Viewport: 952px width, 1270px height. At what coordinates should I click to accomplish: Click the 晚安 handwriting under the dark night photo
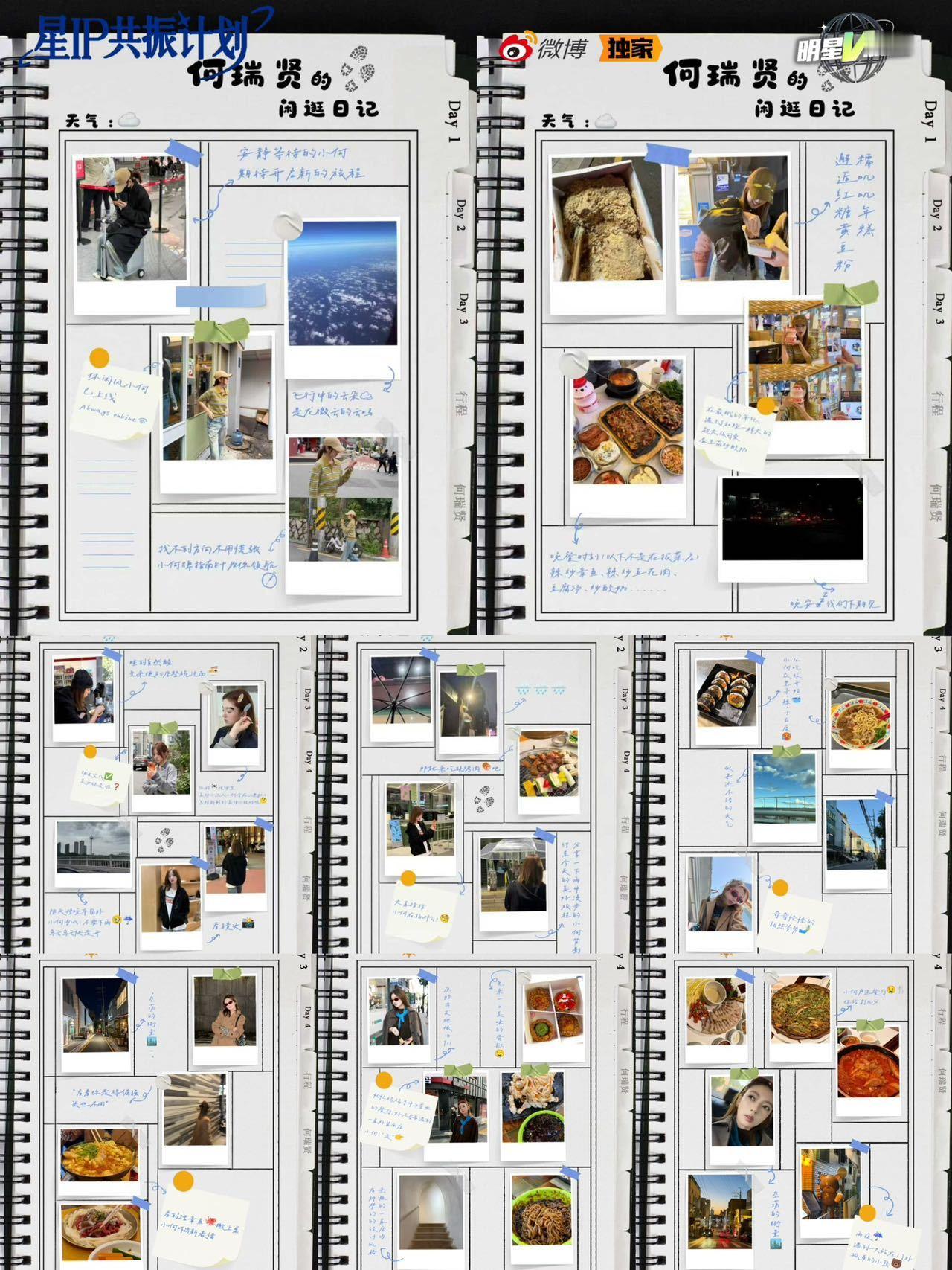click(834, 603)
